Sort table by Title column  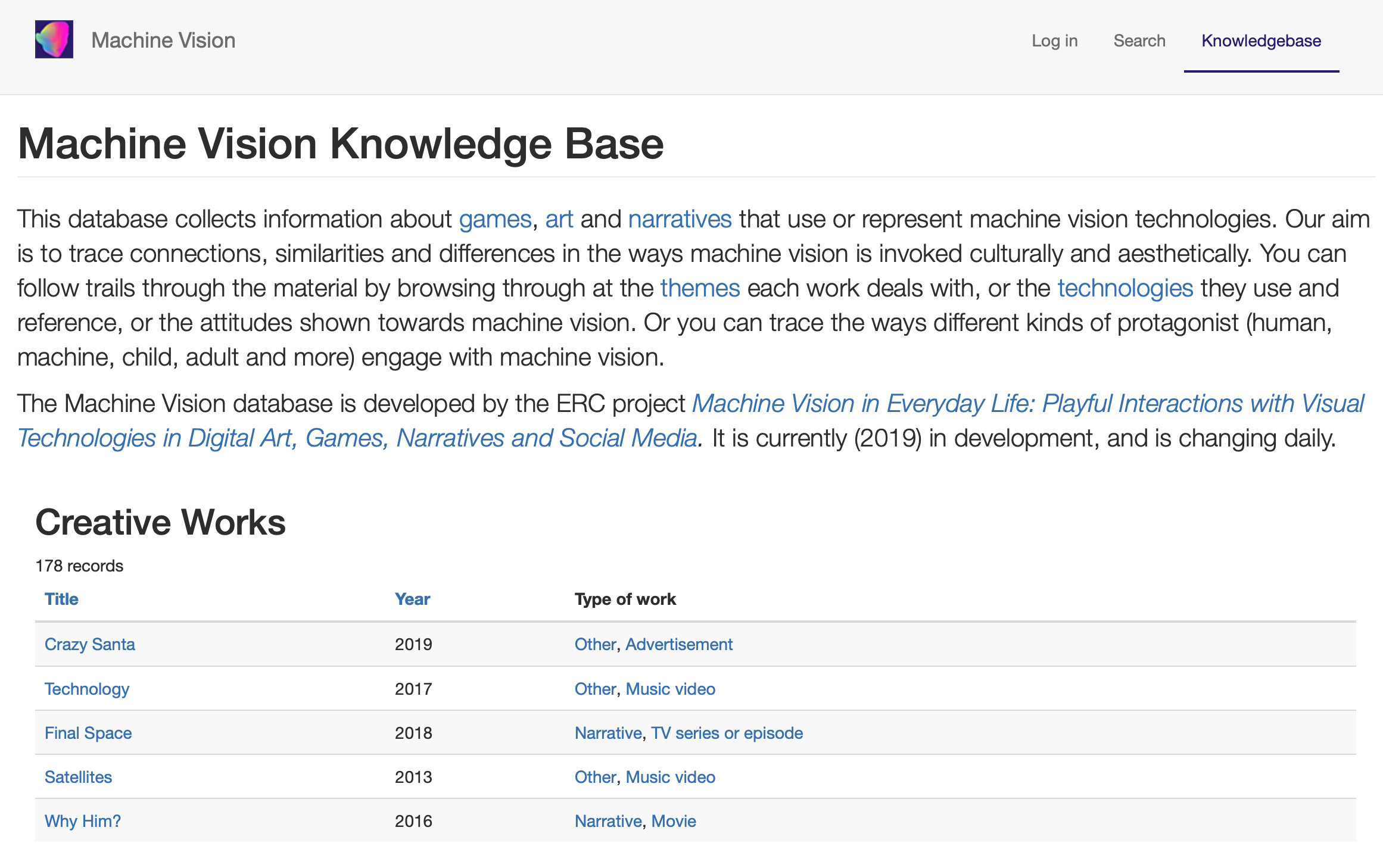click(x=61, y=599)
